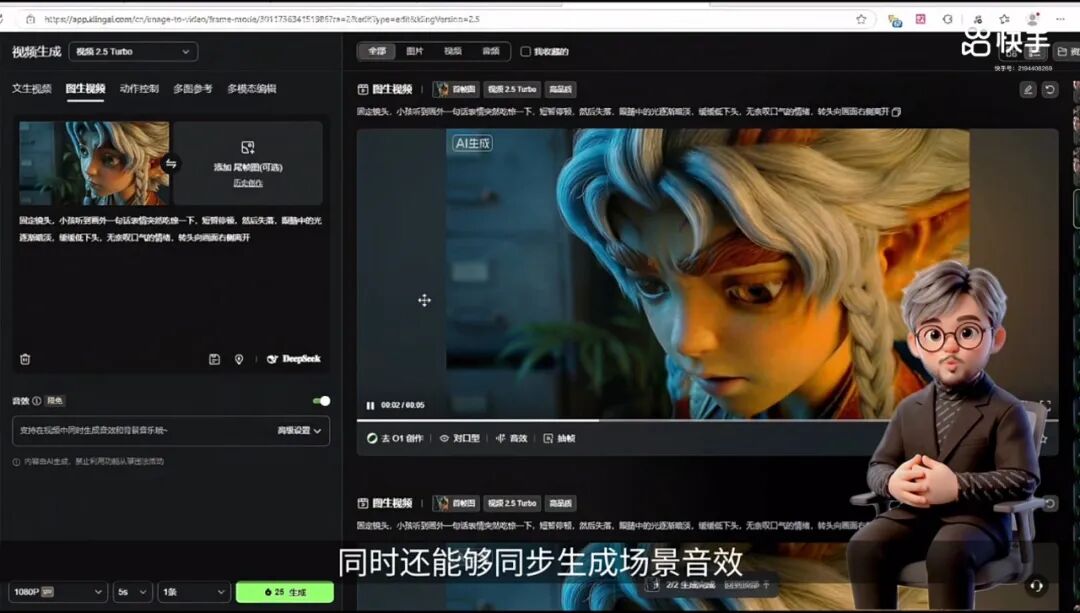This screenshot has width=1080, height=613.
Task: Click the pencil edit icon at top right
Action: pyautogui.click(x=1028, y=89)
